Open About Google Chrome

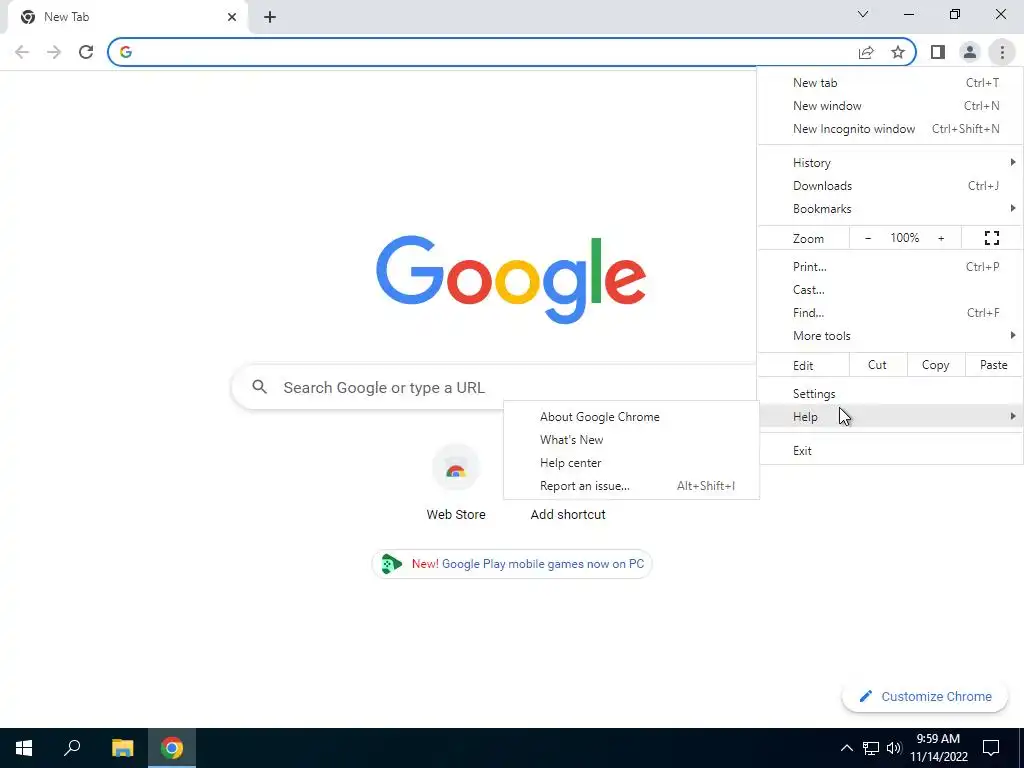pos(632,417)
